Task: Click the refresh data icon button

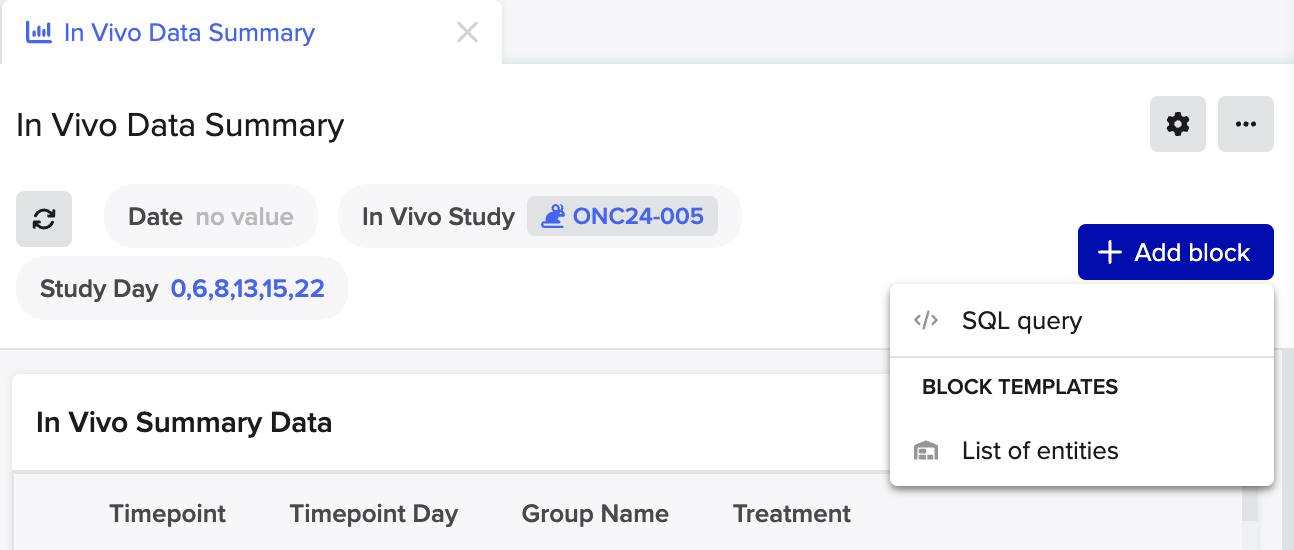Action: [44, 219]
